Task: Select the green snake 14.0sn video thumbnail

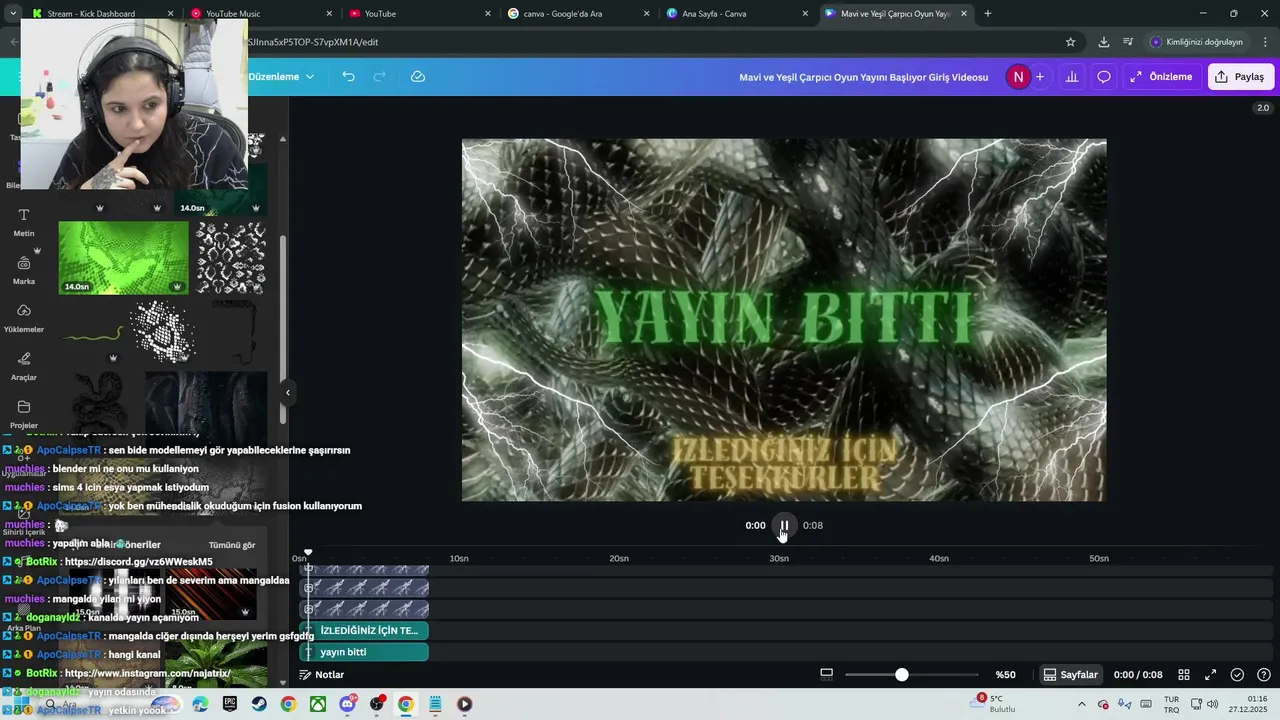Action: click(124, 257)
